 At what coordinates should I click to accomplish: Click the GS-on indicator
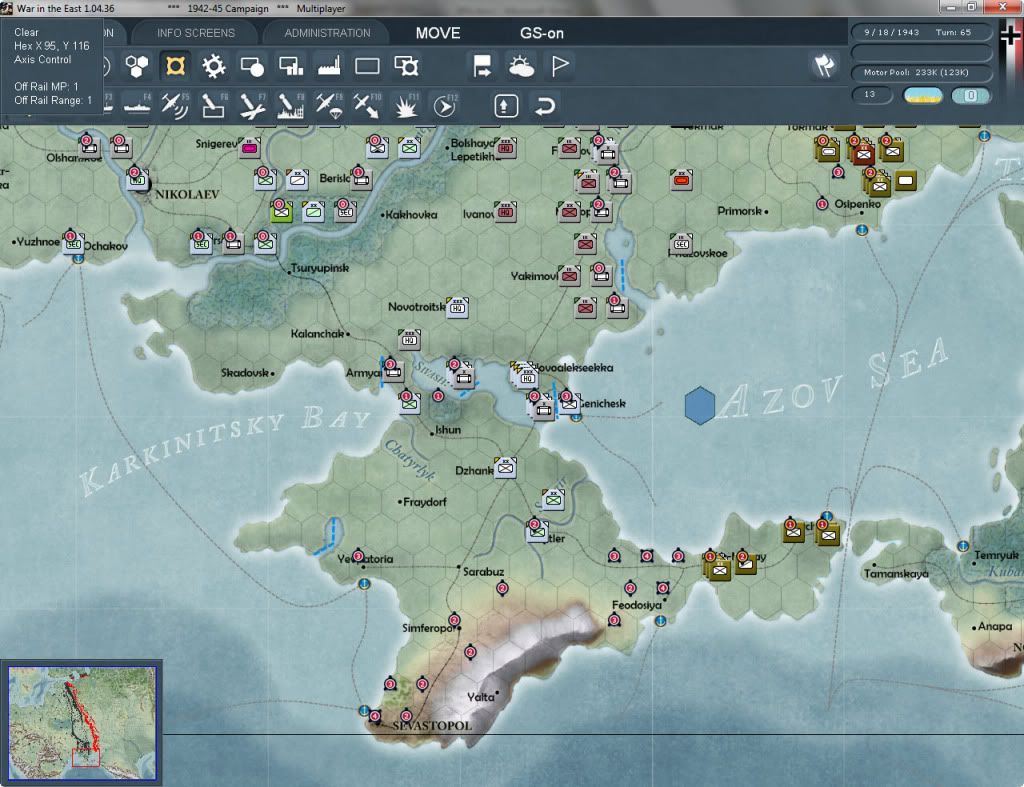click(x=541, y=33)
